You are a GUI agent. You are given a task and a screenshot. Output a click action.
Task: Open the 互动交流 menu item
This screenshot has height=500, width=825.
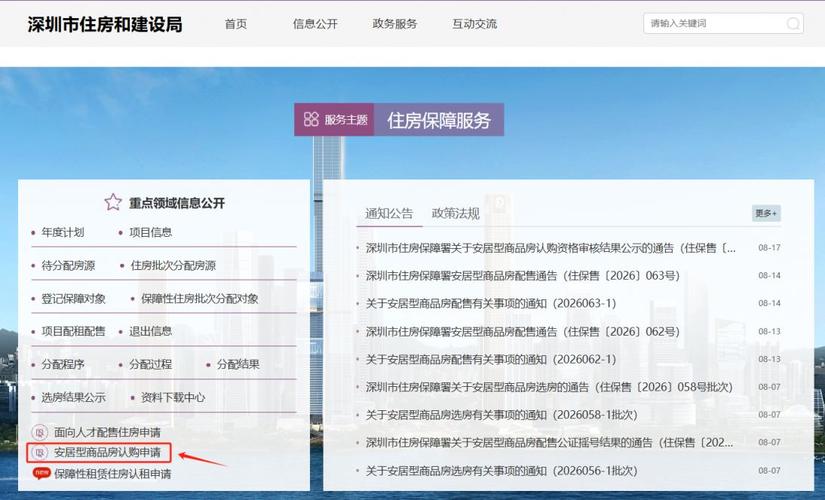[475, 24]
